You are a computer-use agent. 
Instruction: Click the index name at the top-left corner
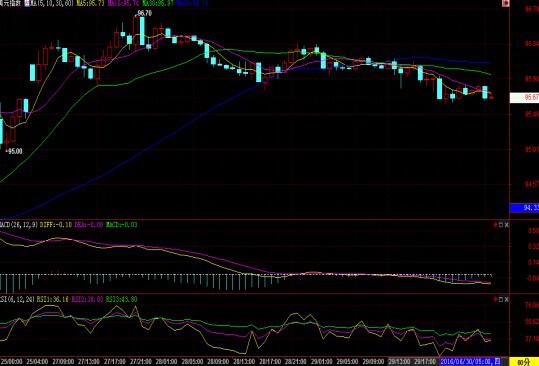click(10, 3)
